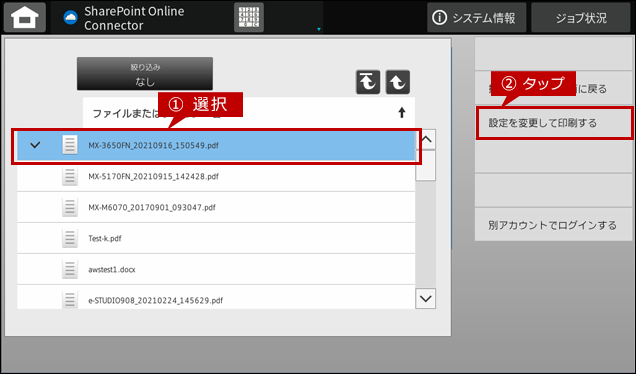
Task: Select the Test-k.pdf document icon
Action: (x=70, y=238)
